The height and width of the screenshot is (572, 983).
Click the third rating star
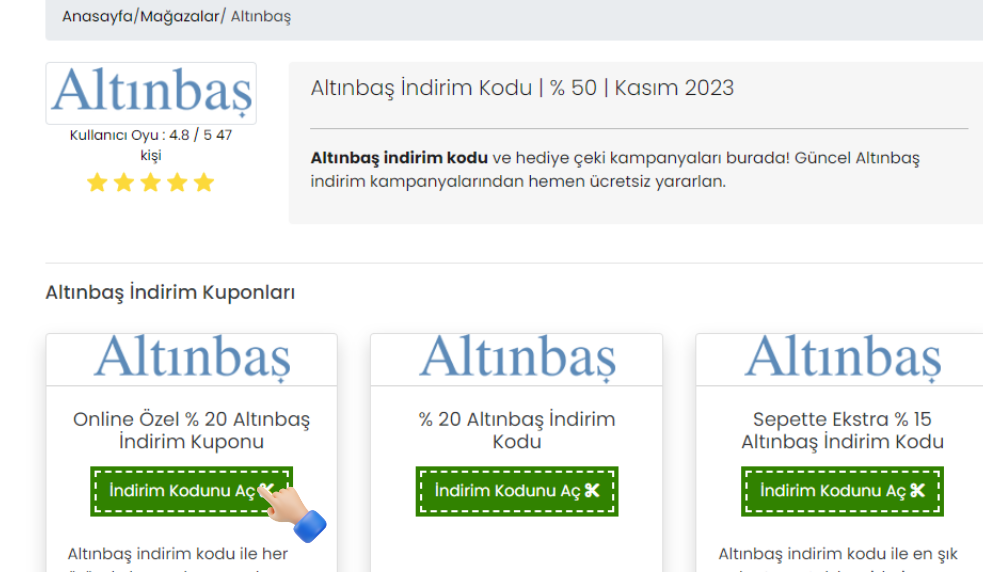click(150, 183)
